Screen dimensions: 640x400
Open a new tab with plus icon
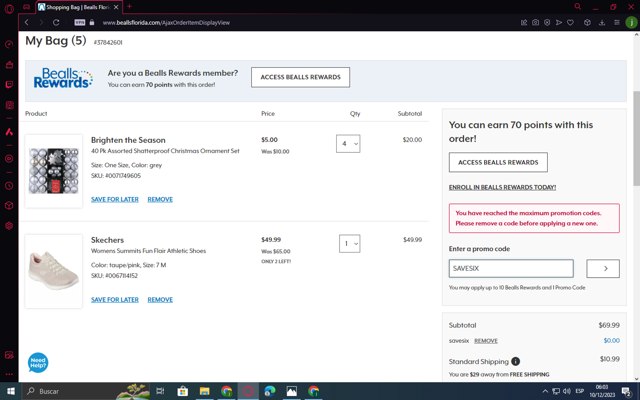coord(129,7)
